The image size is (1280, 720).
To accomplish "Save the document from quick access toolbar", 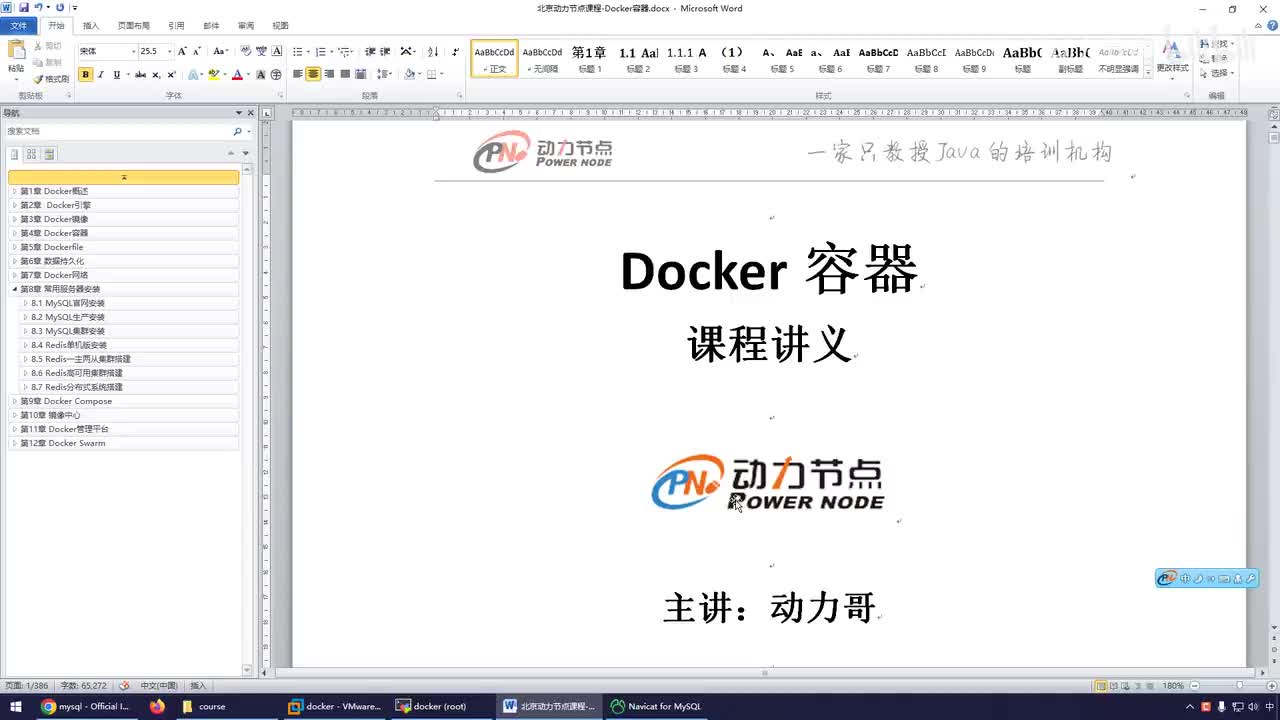I will [x=23, y=7].
